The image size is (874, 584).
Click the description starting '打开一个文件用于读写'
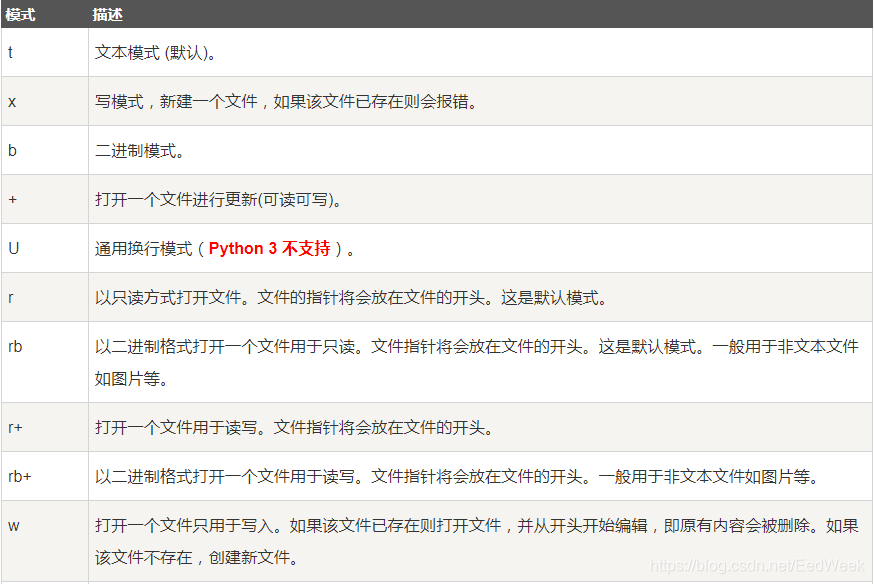tap(294, 427)
